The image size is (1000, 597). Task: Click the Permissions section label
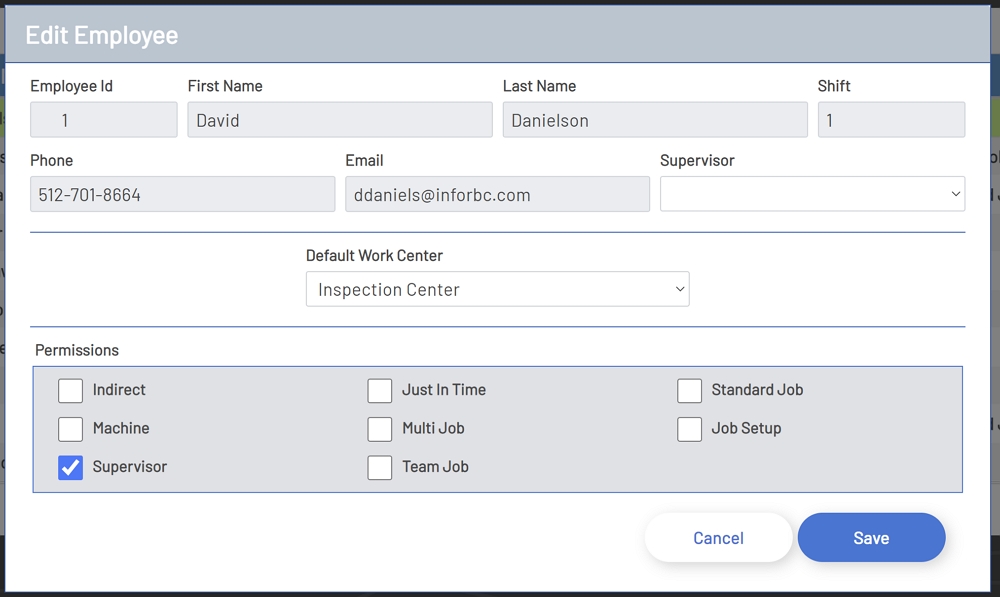coord(77,350)
